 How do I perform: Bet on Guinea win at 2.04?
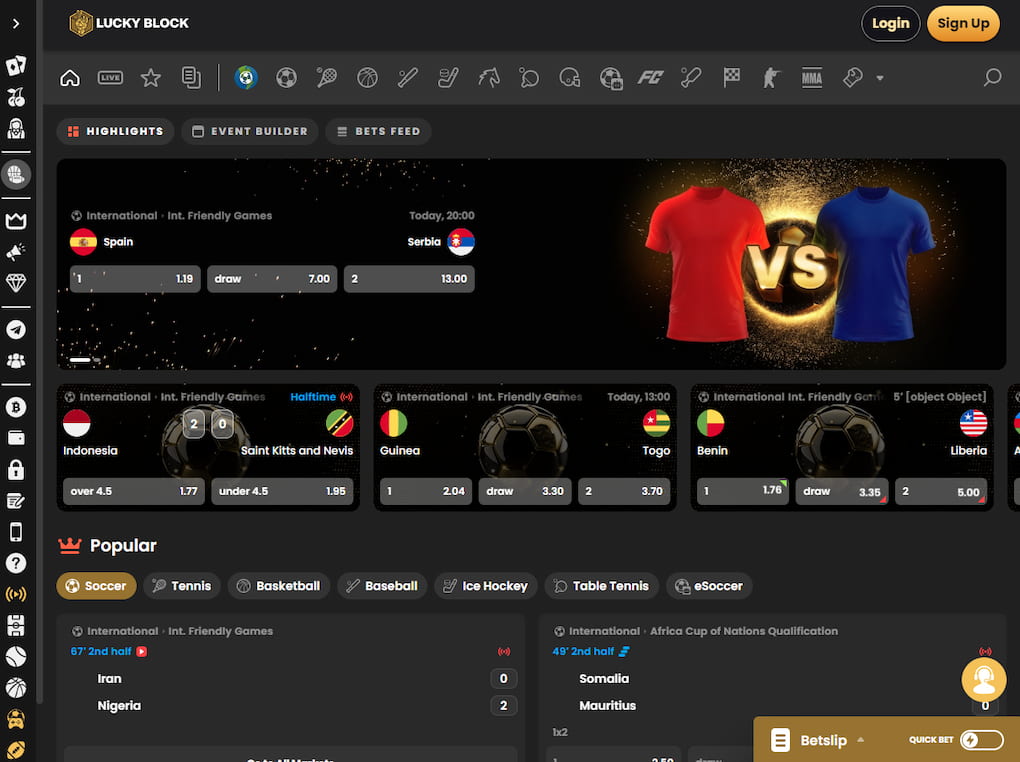pos(426,491)
